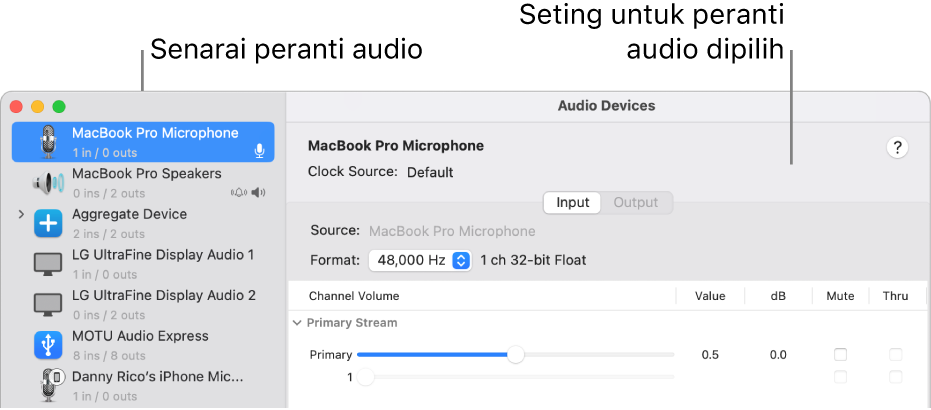Click the MOTU Audio Express USB icon

[48, 345]
